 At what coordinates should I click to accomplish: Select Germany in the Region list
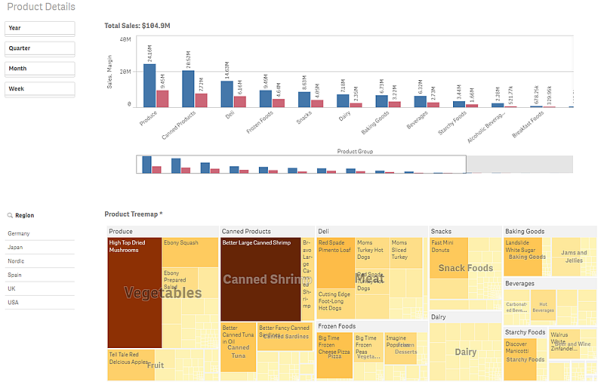point(40,234)
